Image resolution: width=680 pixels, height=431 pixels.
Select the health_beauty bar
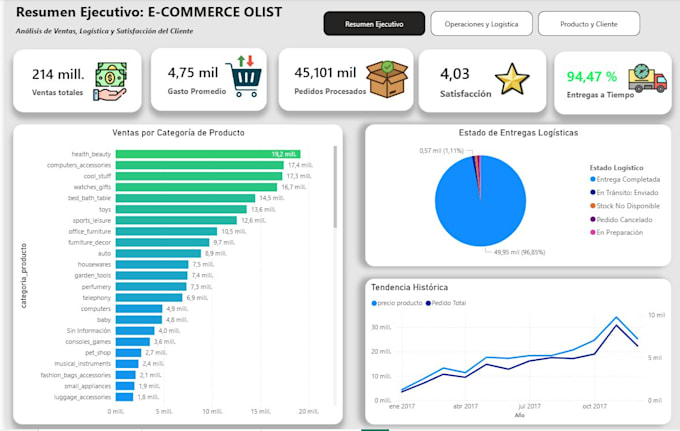208,154
